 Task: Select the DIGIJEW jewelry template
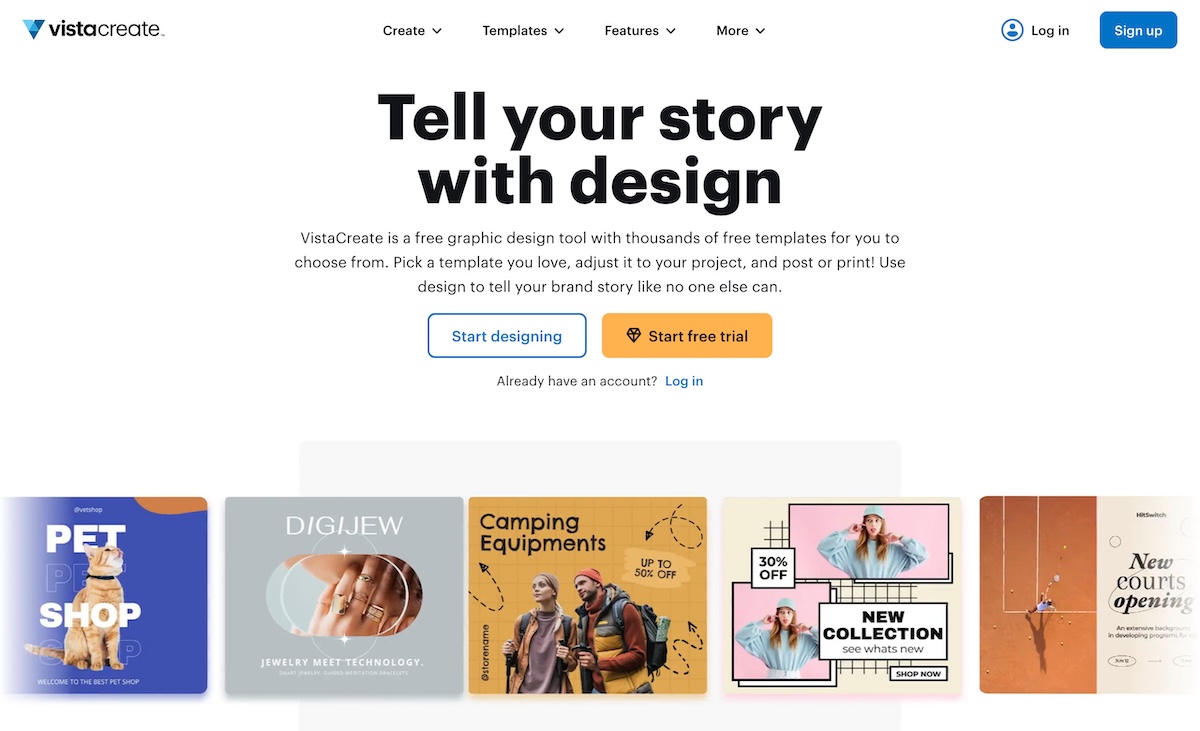(x=343, y=596)
